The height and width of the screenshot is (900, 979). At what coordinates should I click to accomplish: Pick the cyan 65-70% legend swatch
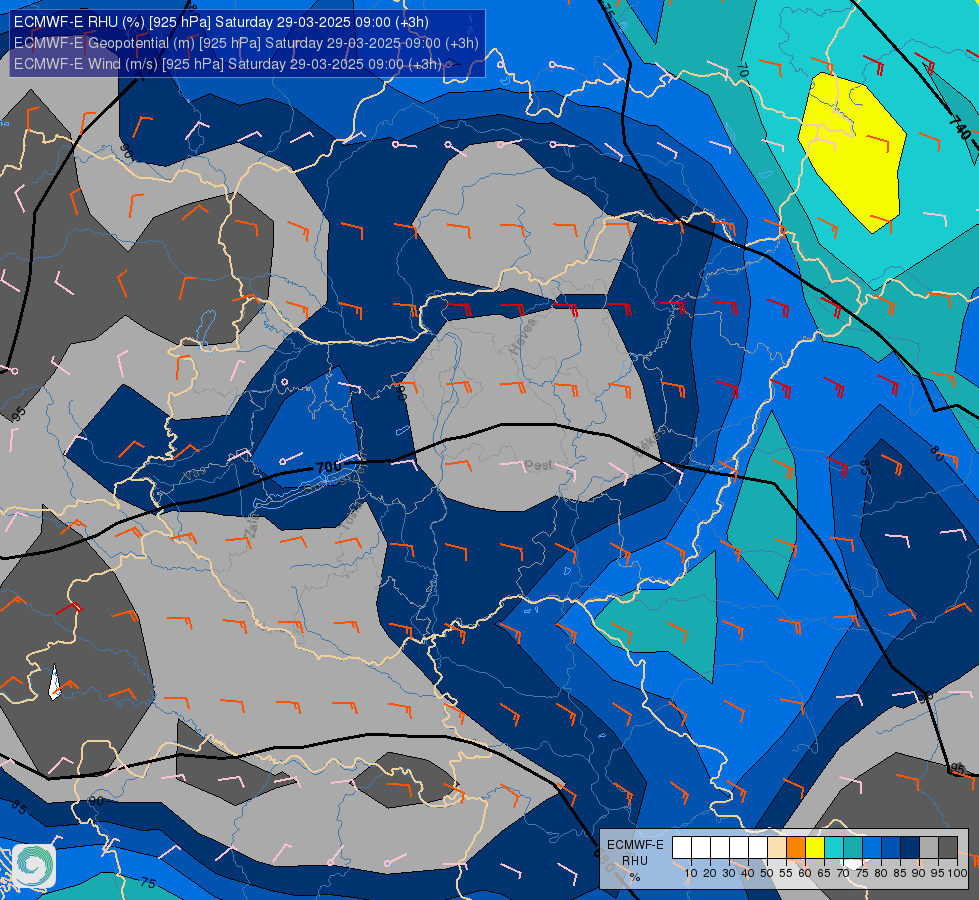(x=834, y=848)
